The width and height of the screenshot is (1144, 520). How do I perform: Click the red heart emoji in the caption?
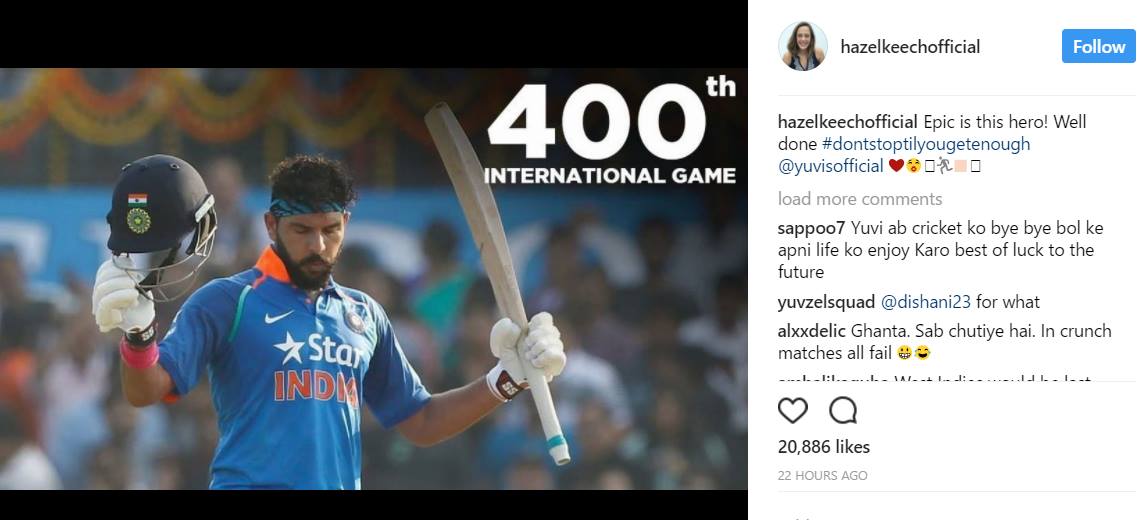(896, 166)
